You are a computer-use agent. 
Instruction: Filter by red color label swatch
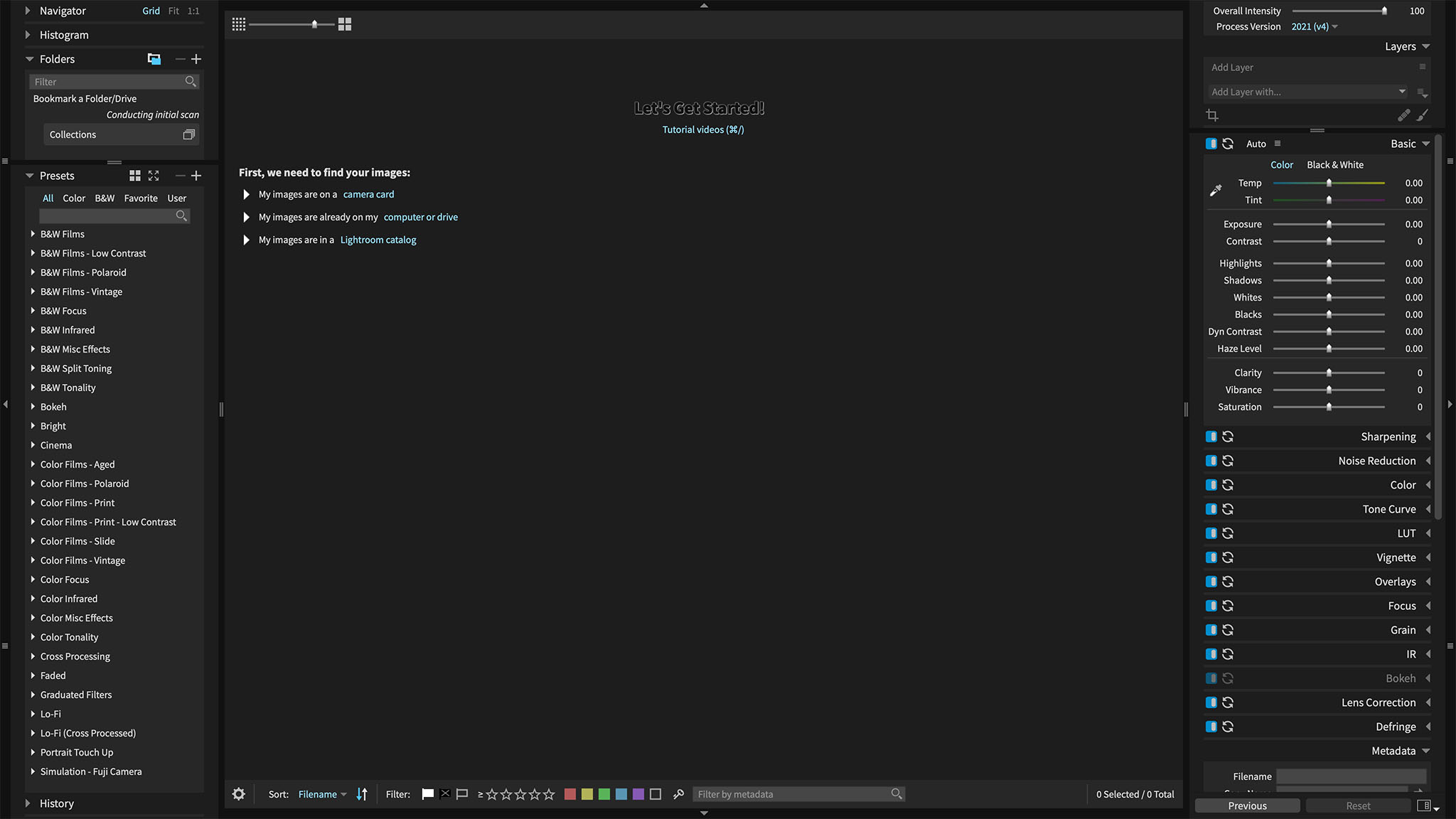pos(570,794)
